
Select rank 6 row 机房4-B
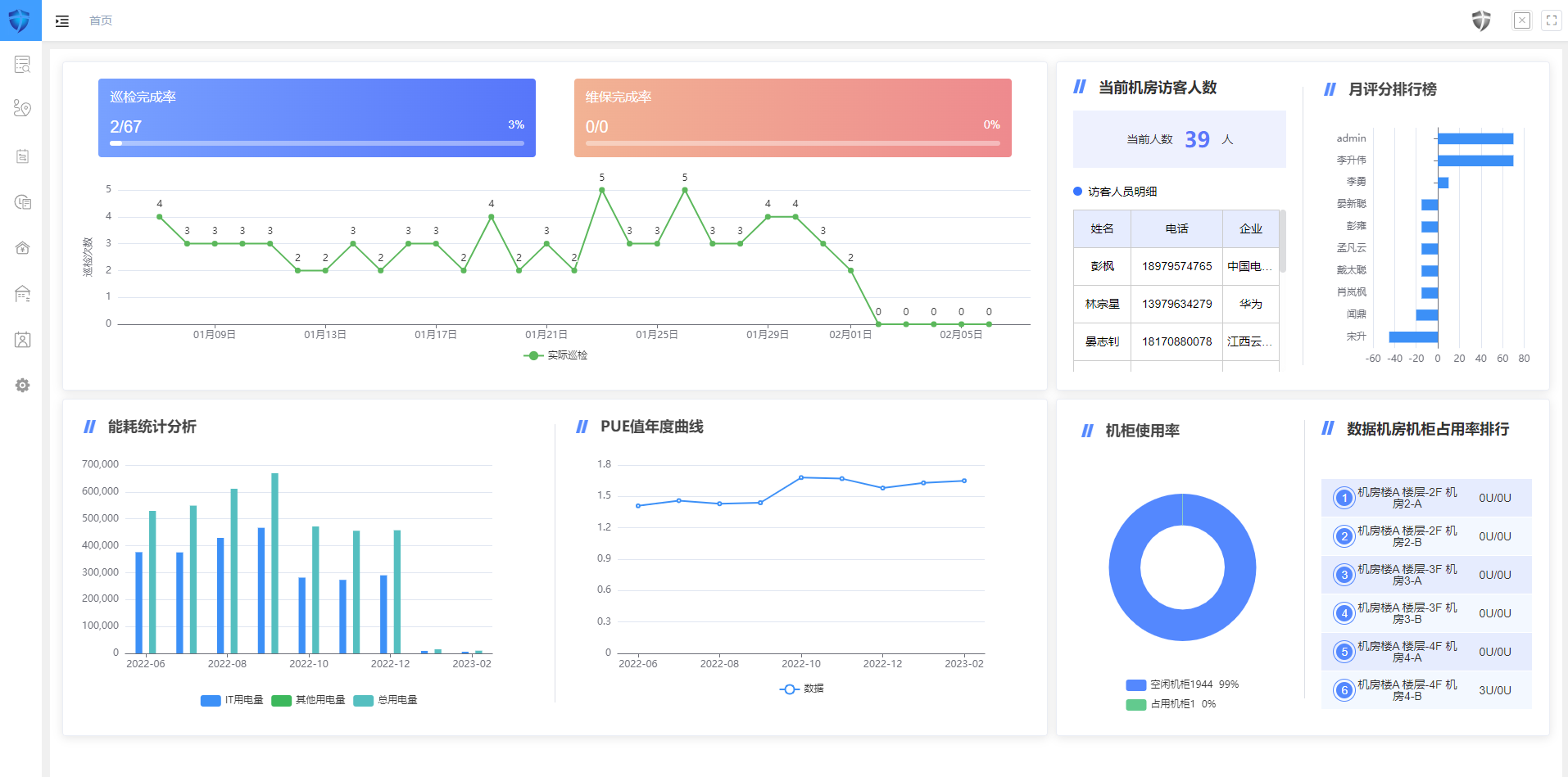coord(1426,690)
